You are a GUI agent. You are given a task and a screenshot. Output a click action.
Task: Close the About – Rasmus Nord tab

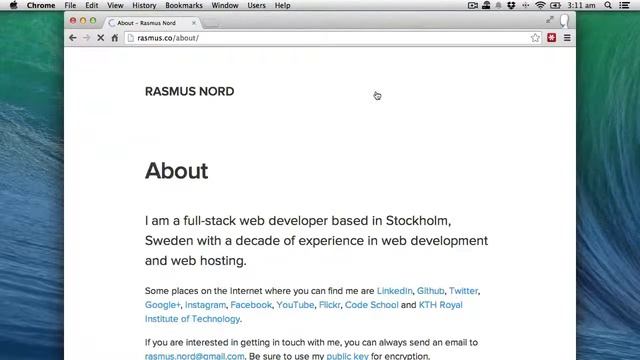(194, 23)
